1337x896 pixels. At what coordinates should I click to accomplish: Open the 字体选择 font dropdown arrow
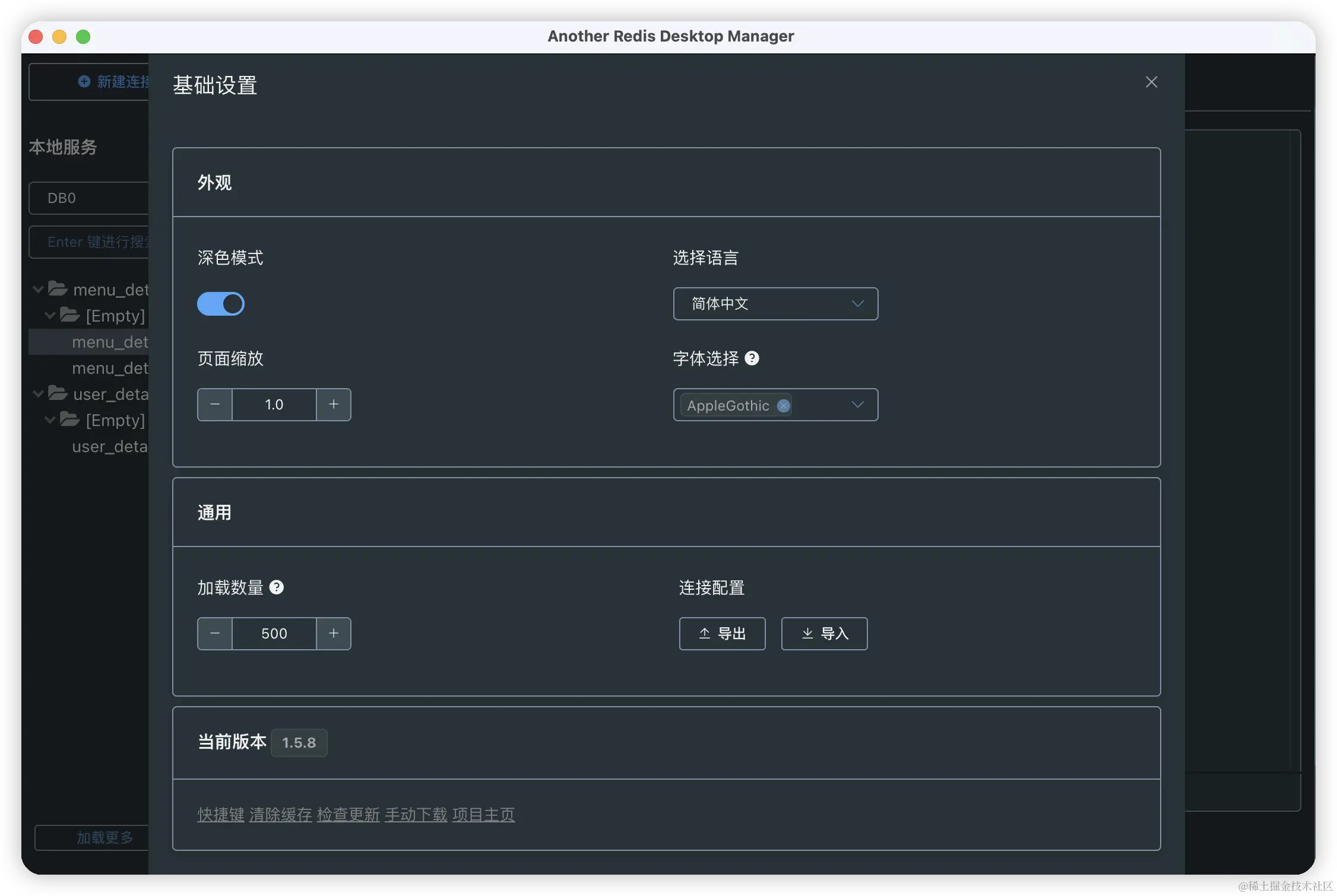pos(857,405)
